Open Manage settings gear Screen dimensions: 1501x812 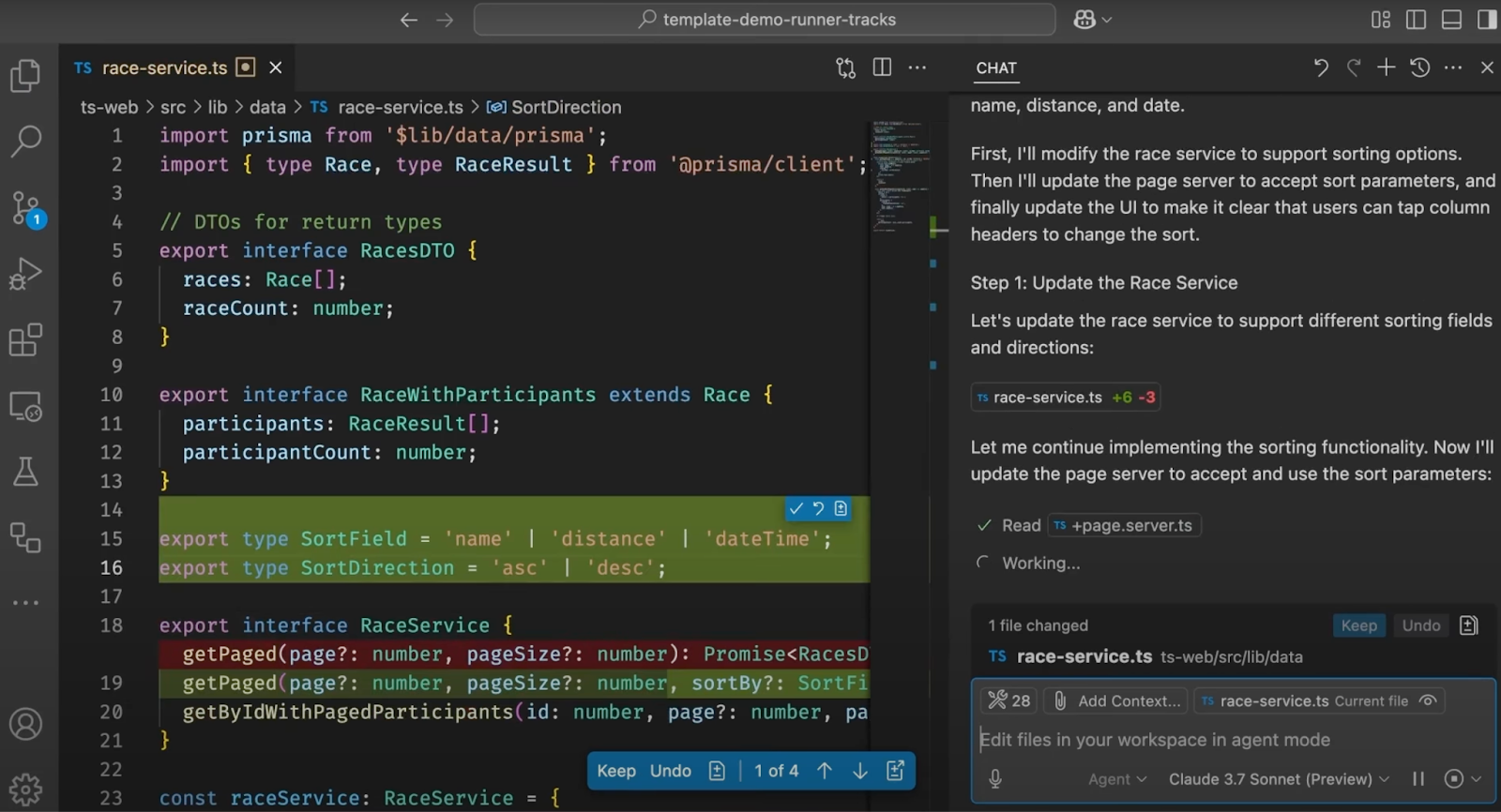click(x=25, y=789)
